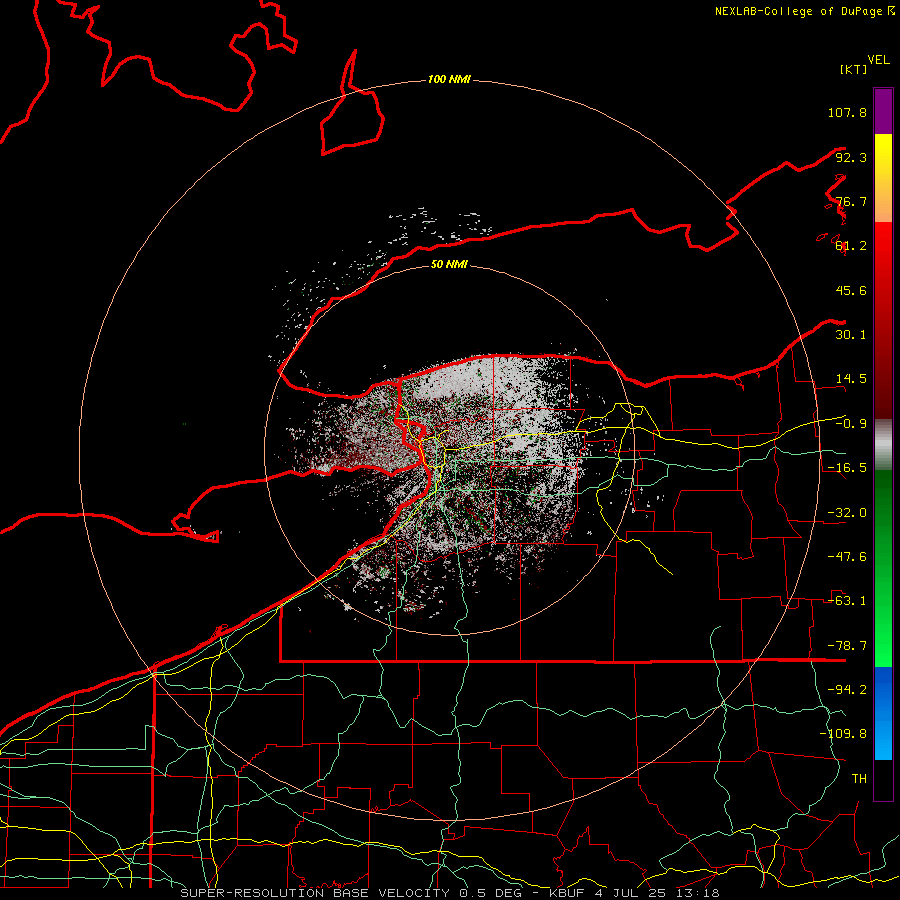
Task: Click the 30.1 legend value
Action: click(851, 335)
